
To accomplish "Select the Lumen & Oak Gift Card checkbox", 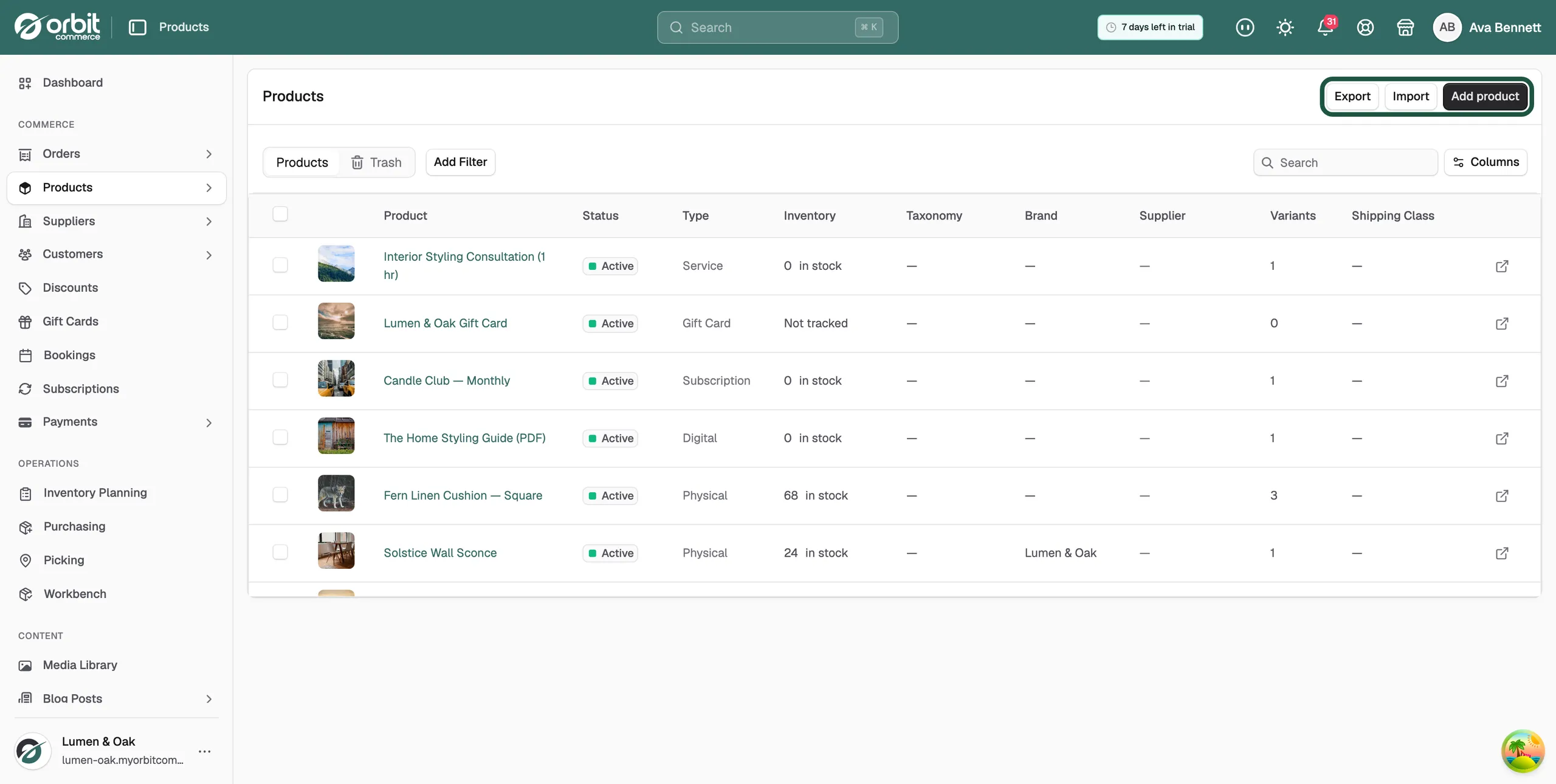I will (x=280, y=322).
